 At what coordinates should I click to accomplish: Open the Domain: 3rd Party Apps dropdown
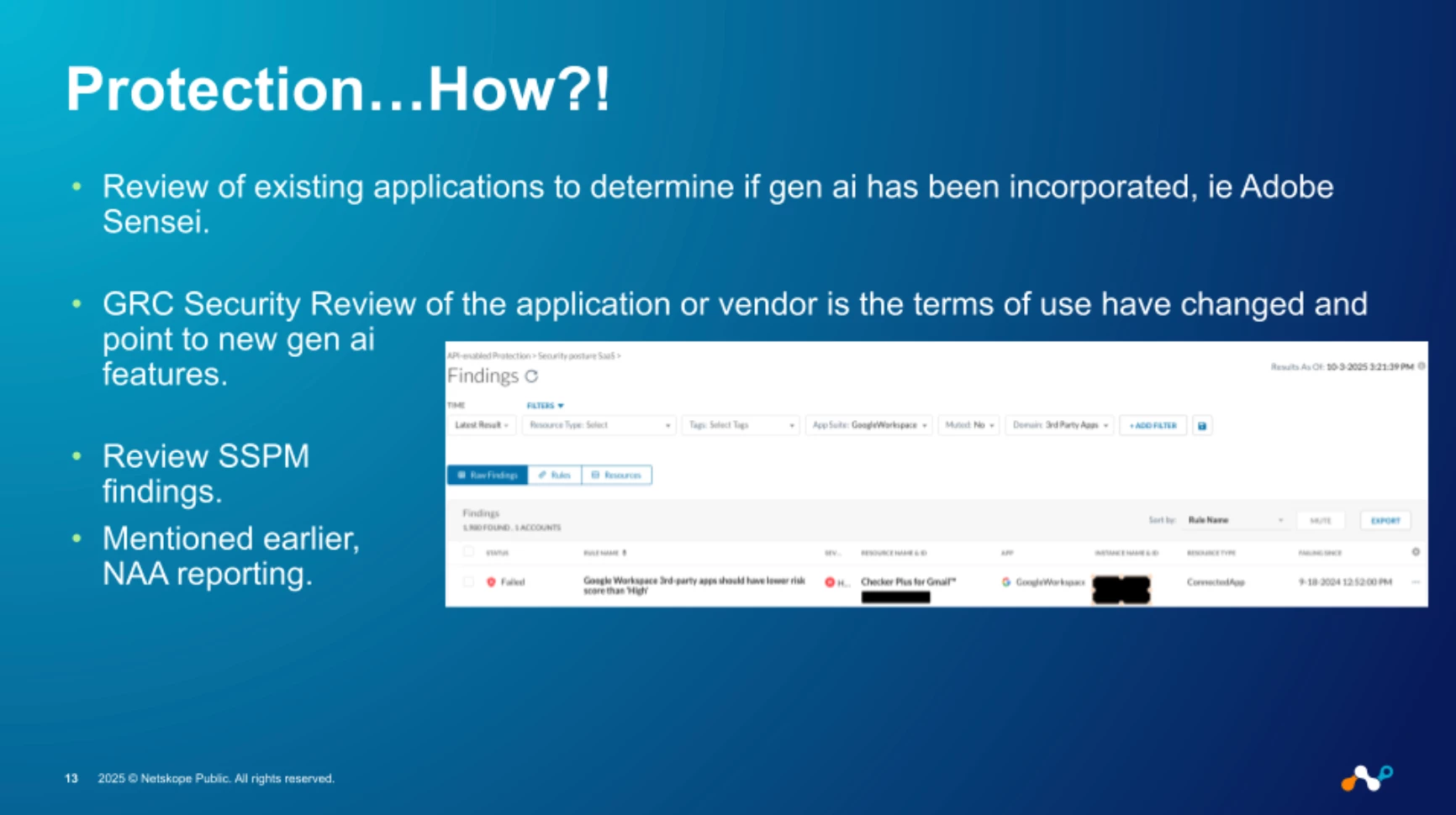click(1059, 425)
